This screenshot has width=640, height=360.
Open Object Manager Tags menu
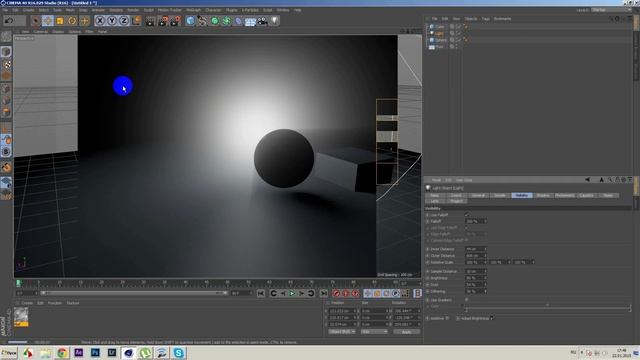485,19
